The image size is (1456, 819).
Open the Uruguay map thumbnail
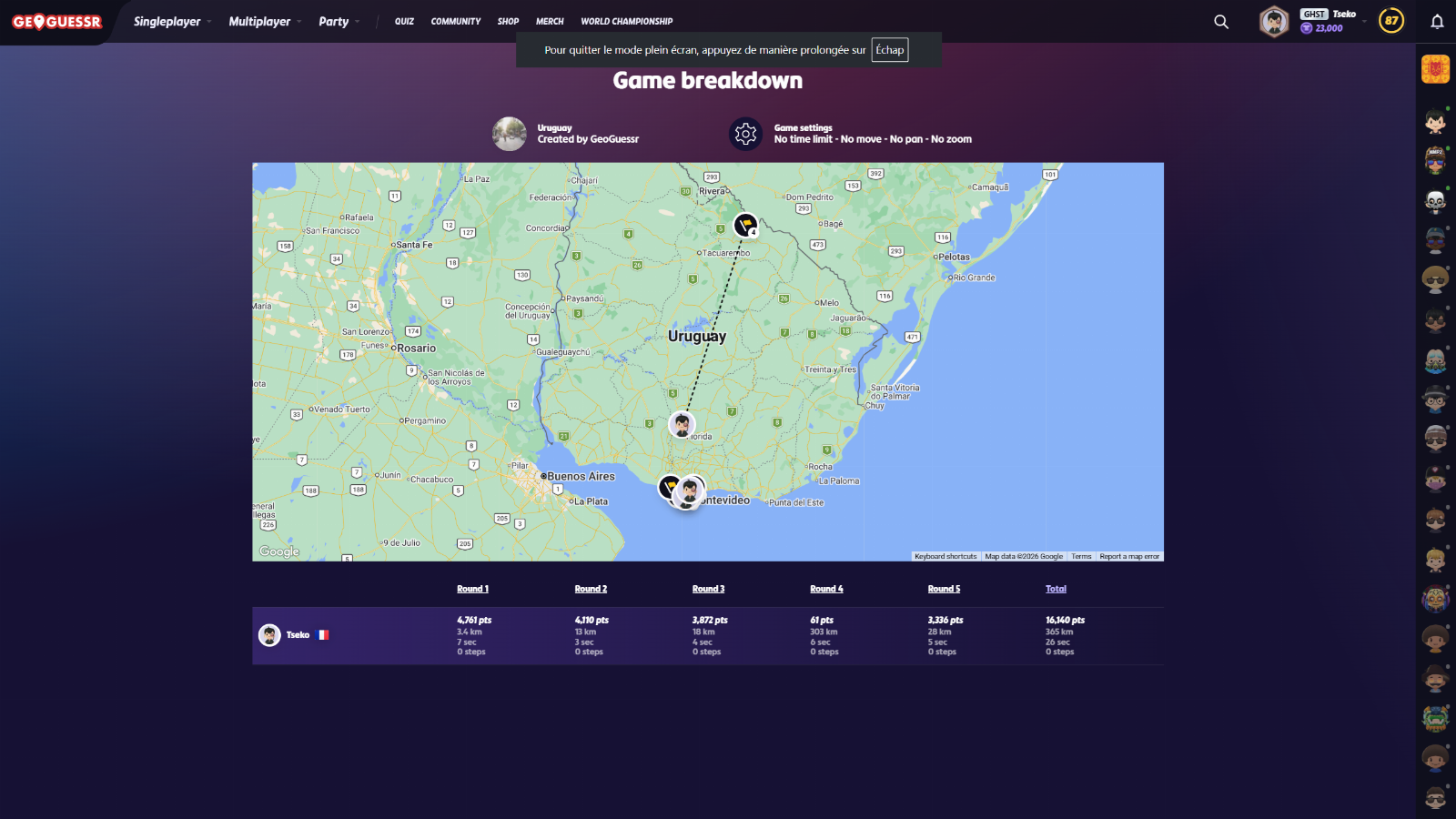click(x=509, y=134)
